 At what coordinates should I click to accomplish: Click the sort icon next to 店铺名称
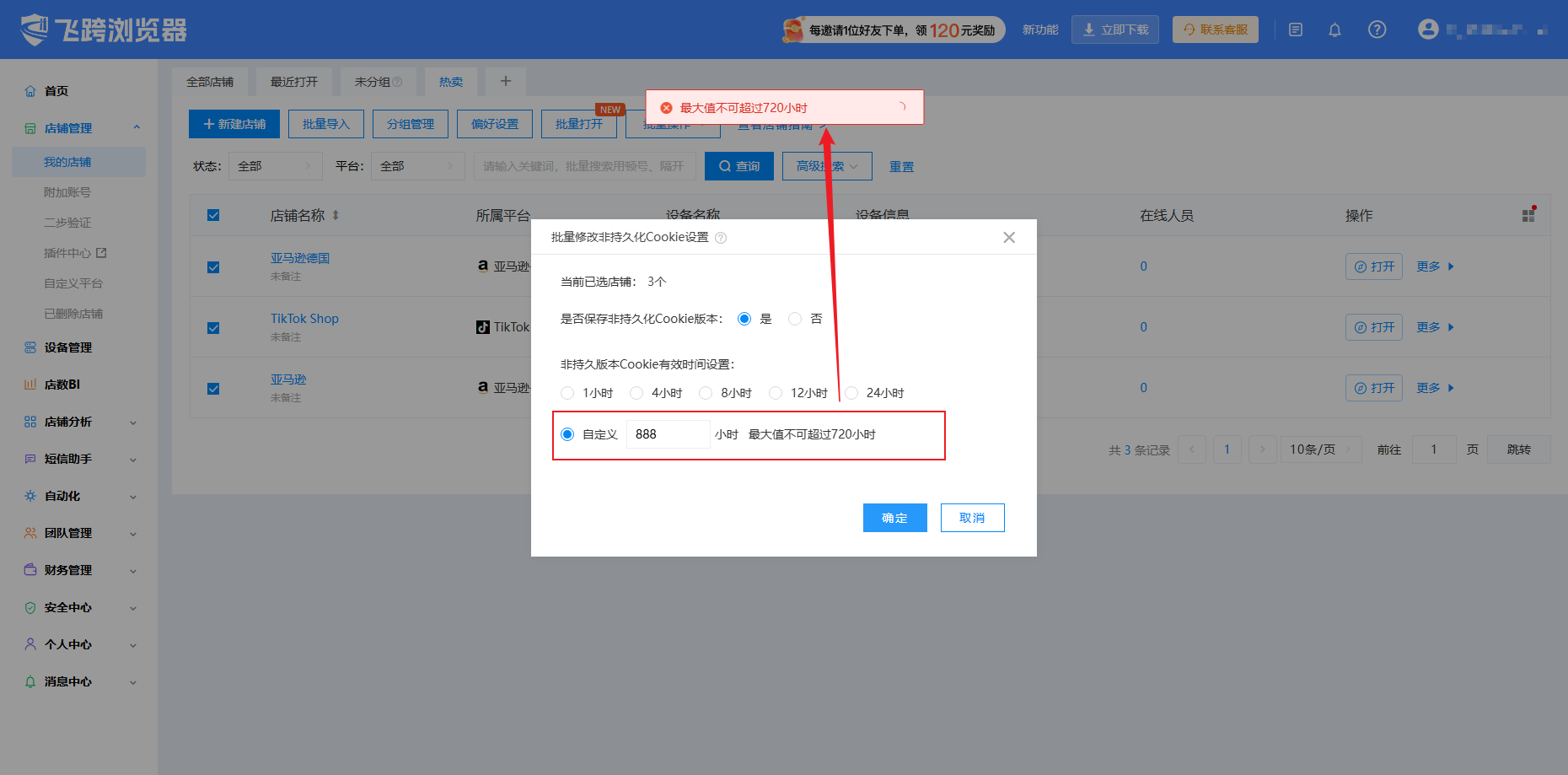[336, 215]
